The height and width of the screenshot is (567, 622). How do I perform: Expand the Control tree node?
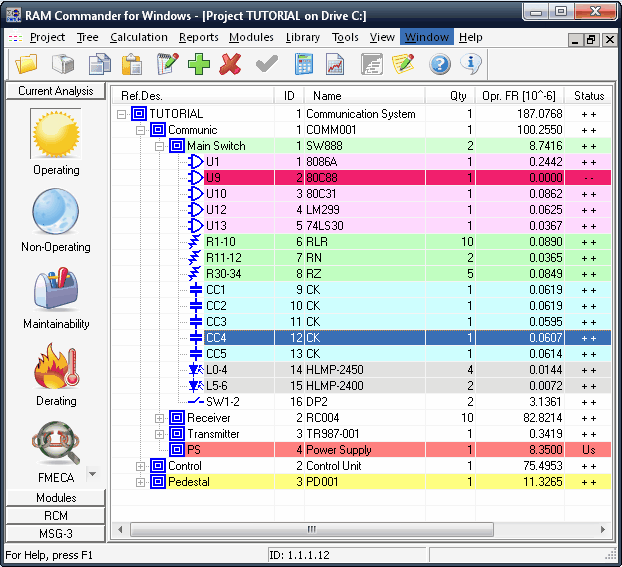(x=140, y=466)
